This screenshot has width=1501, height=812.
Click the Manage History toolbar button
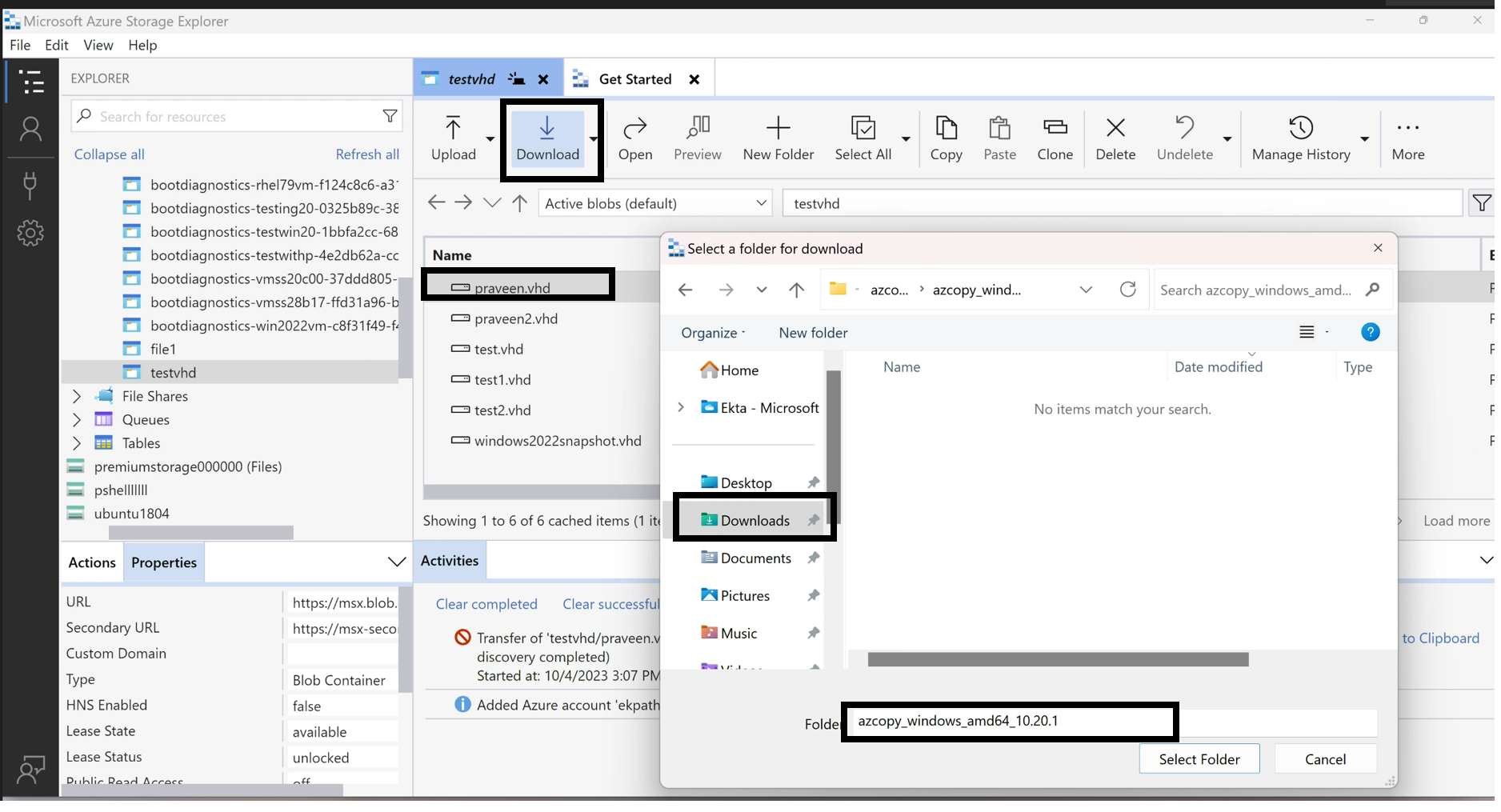[x=1301, y=138]
